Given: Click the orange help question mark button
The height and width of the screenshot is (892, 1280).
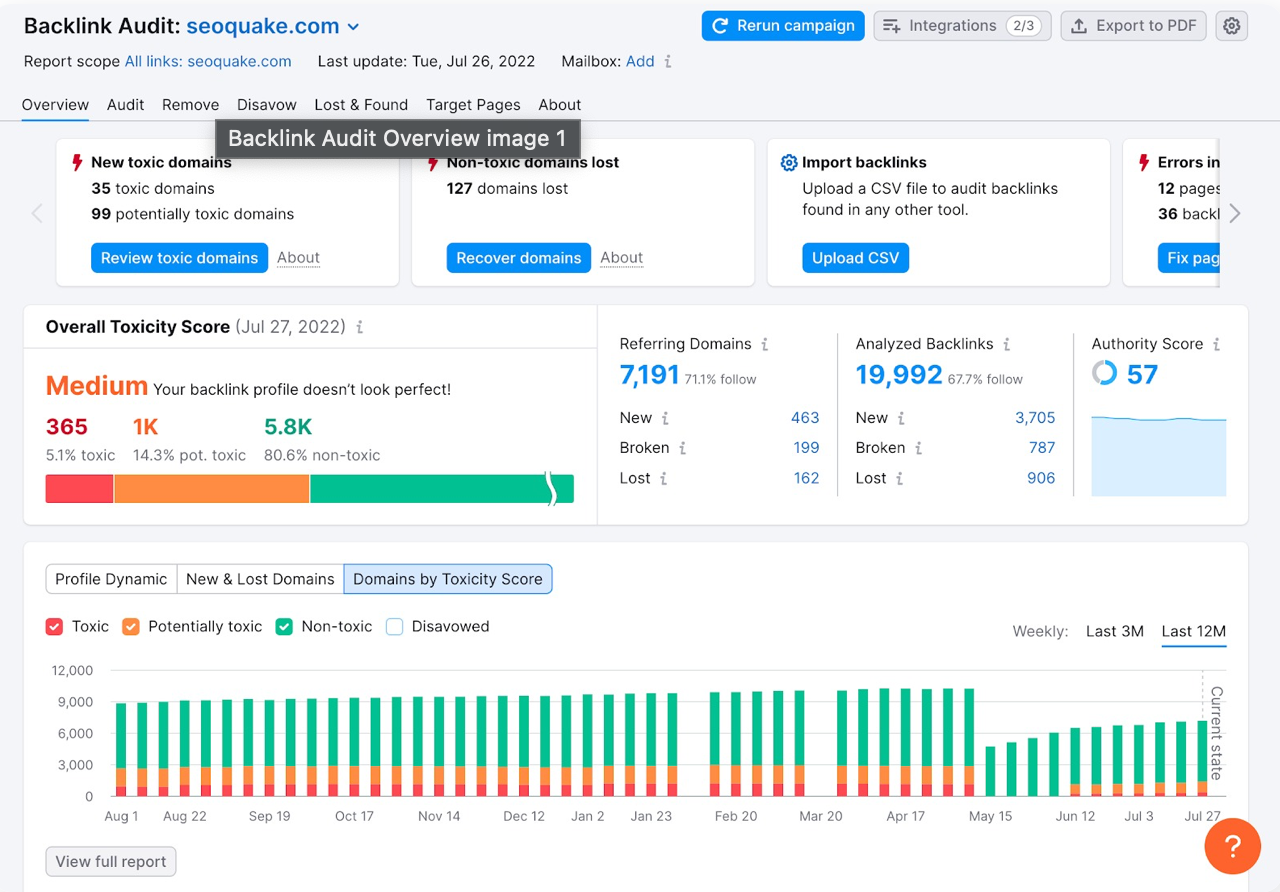Looking at the screenshot, I should click(x=1232, y=846).
